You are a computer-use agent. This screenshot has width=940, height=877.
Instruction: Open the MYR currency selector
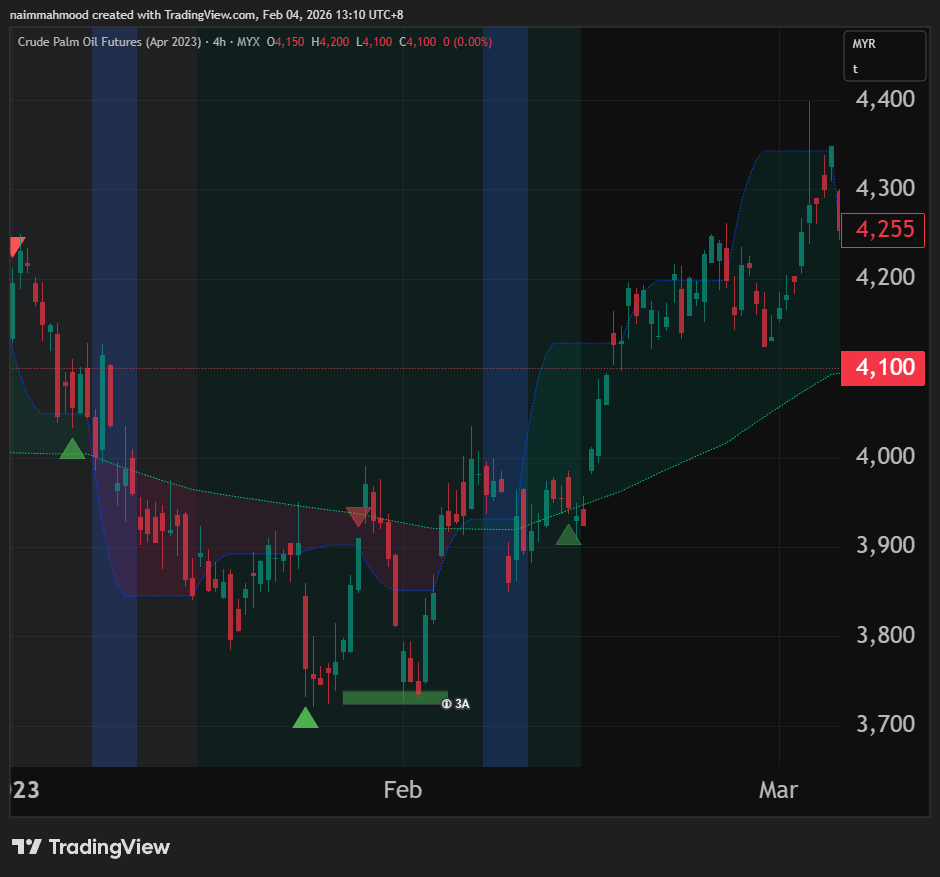click(x=864, y=45)
